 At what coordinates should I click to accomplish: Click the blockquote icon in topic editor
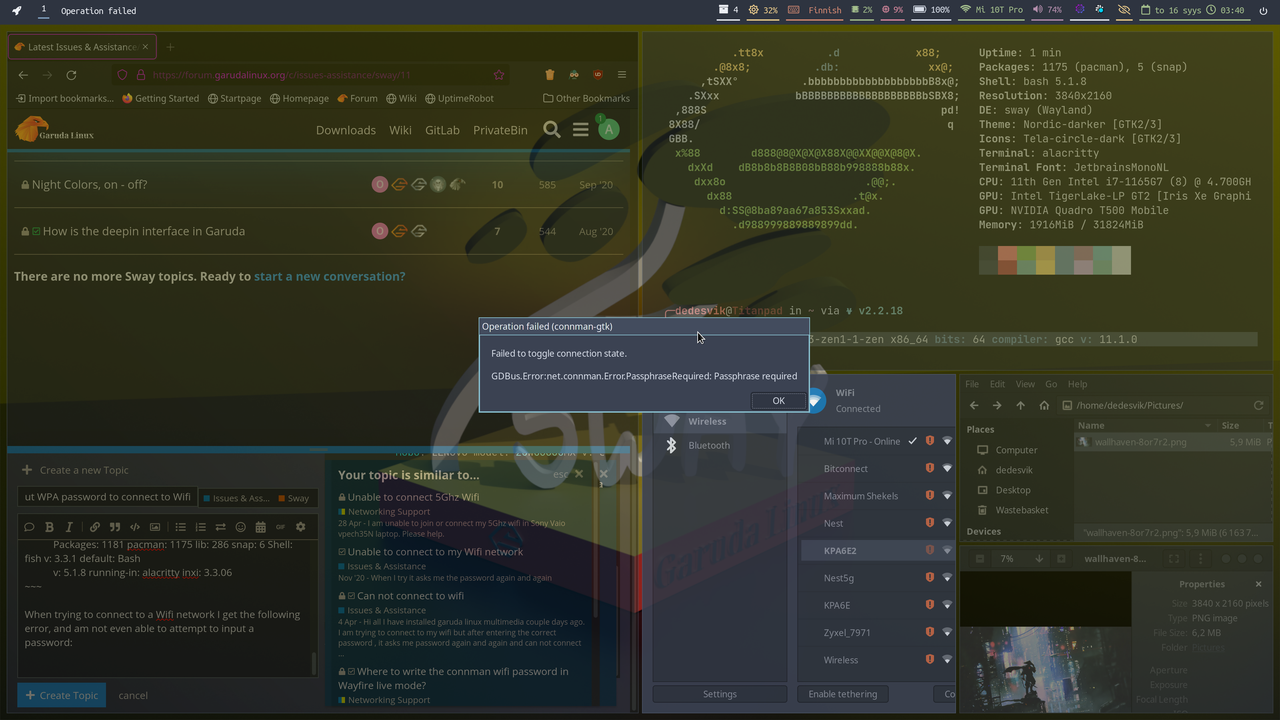[115, 527]
